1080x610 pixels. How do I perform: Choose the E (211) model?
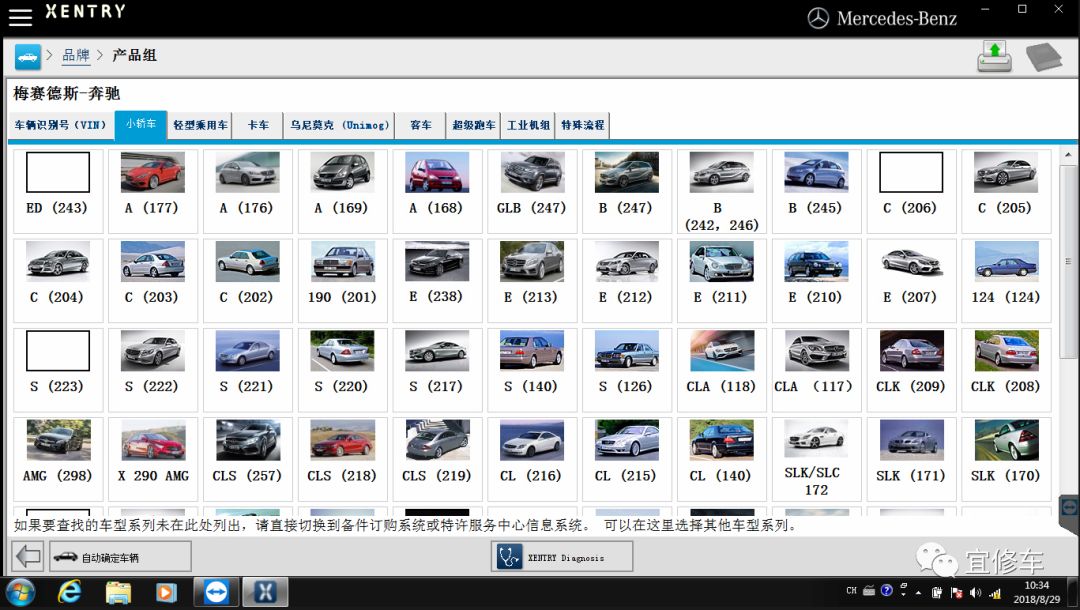722,280
